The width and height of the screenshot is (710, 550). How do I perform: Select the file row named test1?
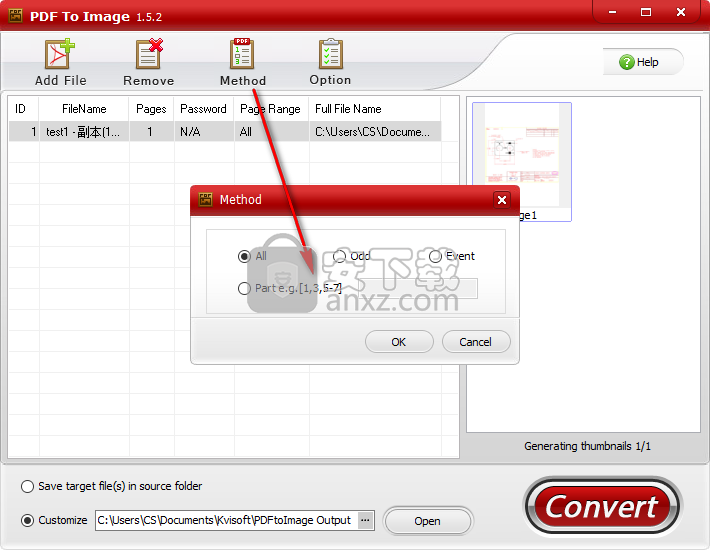click(225, 132)
